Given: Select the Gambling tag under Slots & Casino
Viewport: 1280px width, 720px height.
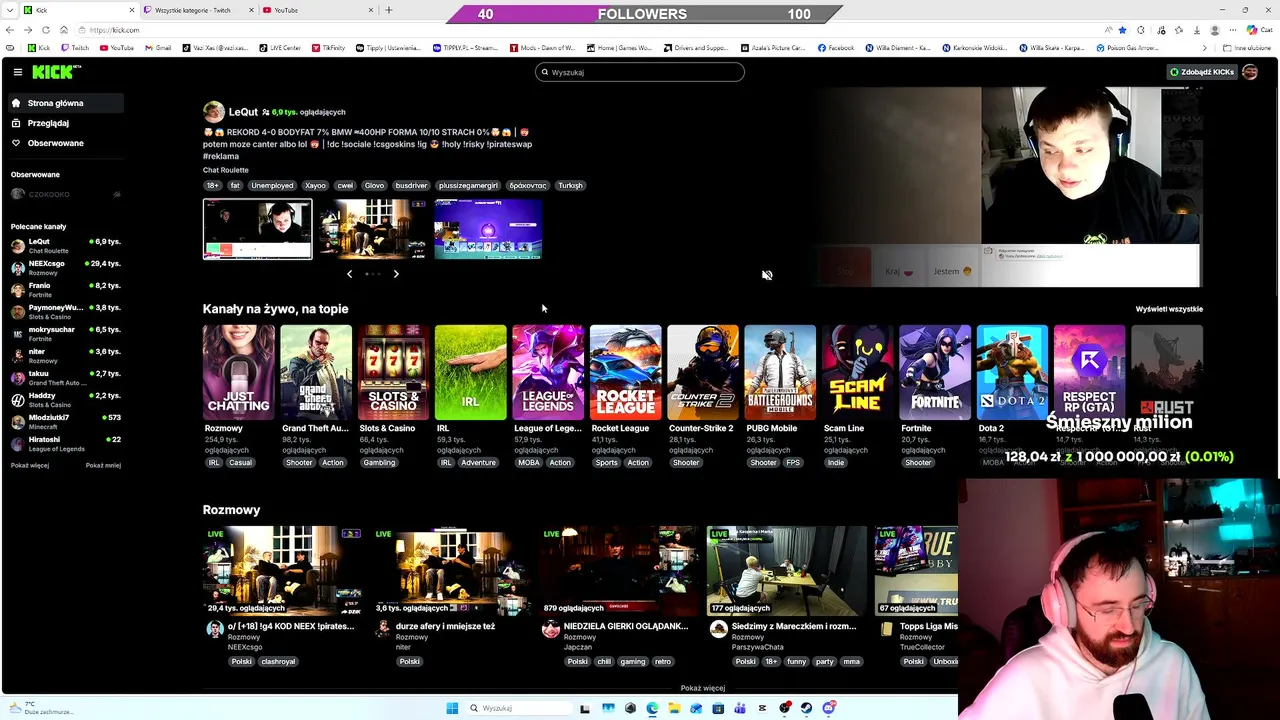Looking at the screenshot, I should coord(379,462).
